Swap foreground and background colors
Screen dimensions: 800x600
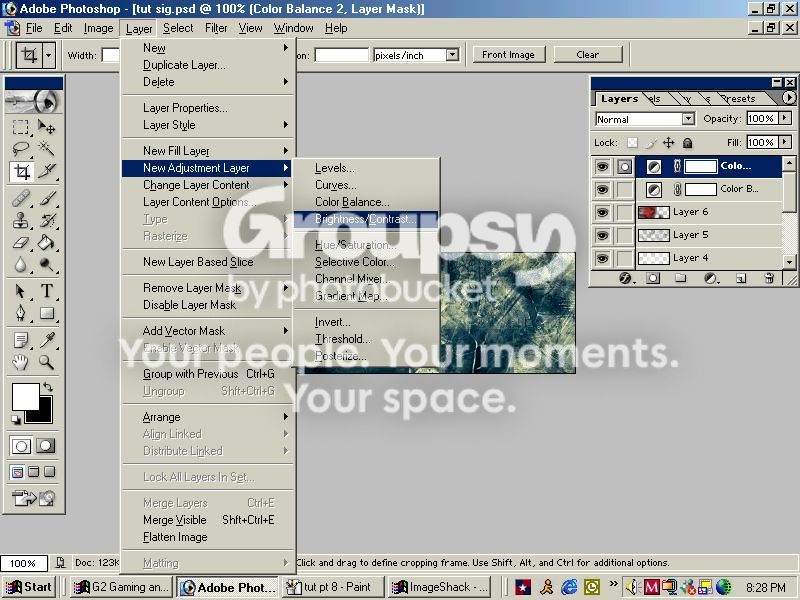pyautogui.click(x=48, y=387)
